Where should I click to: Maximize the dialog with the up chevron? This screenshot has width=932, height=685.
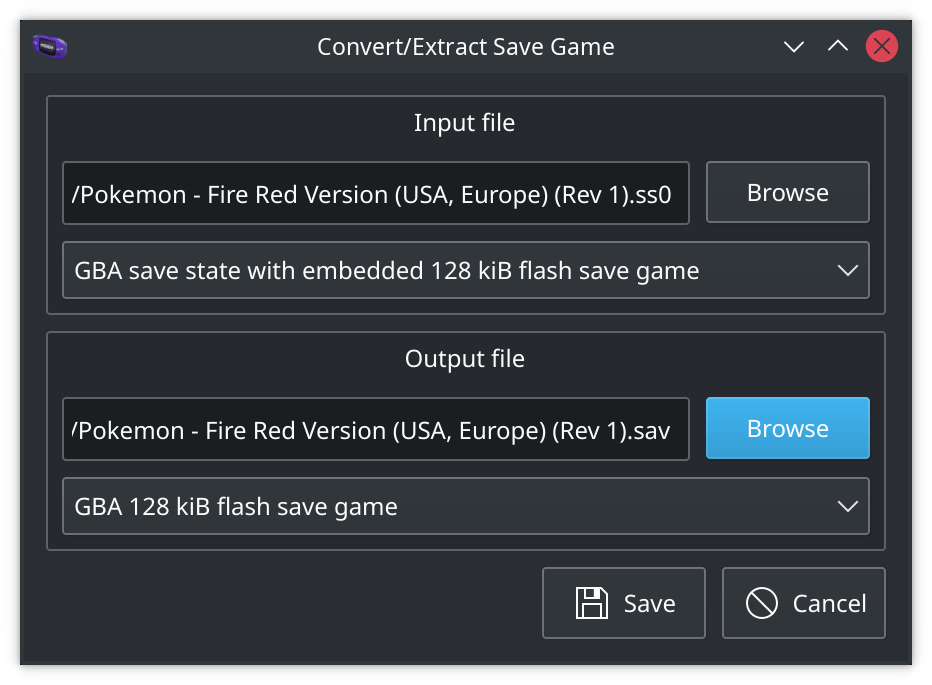coord(837,46)
